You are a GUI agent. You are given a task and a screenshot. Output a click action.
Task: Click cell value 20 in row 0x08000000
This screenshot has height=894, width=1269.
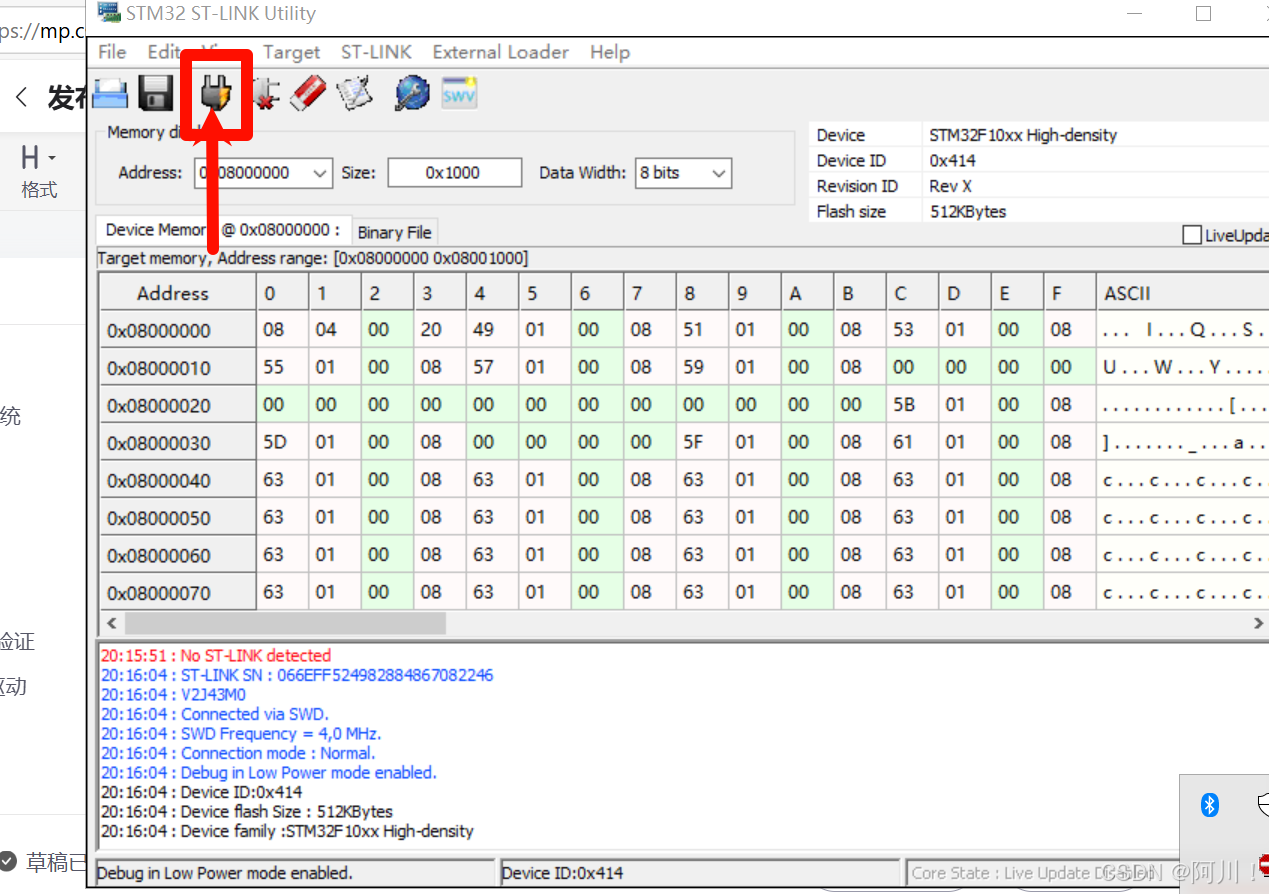click(x=439, y=330)
